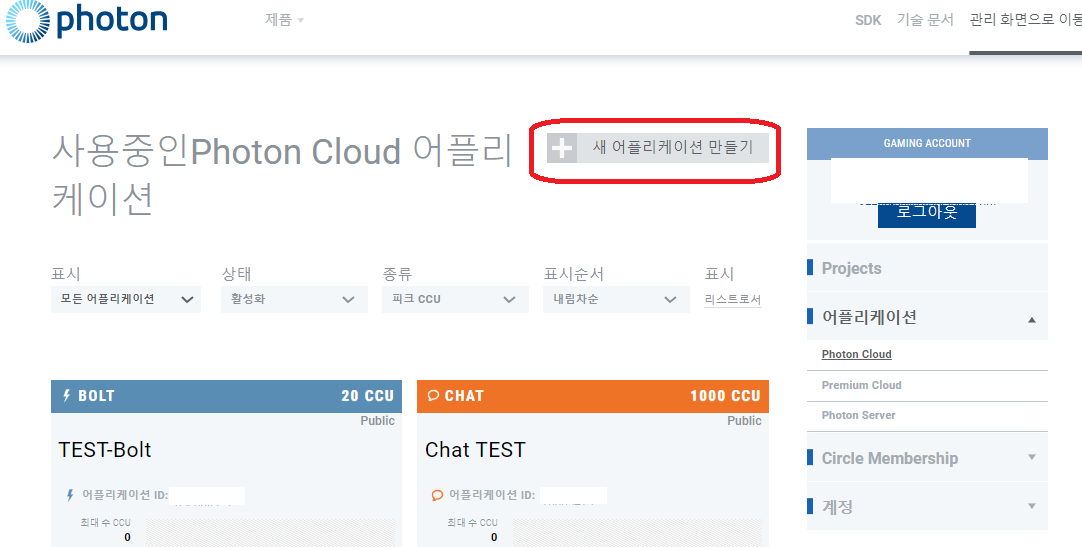Switch view with 리스트로서 link
Image resolution: width=1082 pixels, height=547 pixels.
733,299
